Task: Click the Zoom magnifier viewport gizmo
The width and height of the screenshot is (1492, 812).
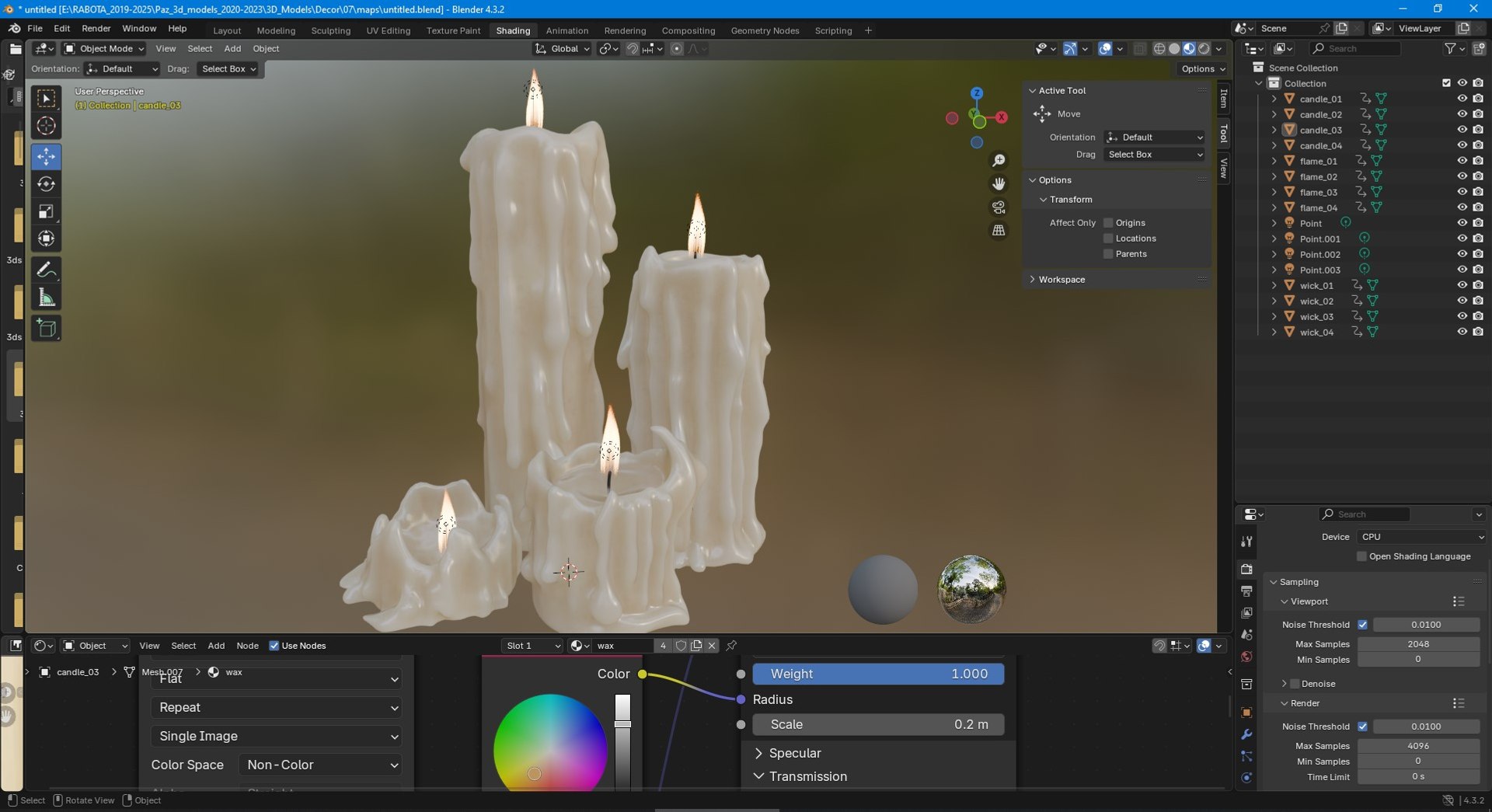Action: (999, 161)
